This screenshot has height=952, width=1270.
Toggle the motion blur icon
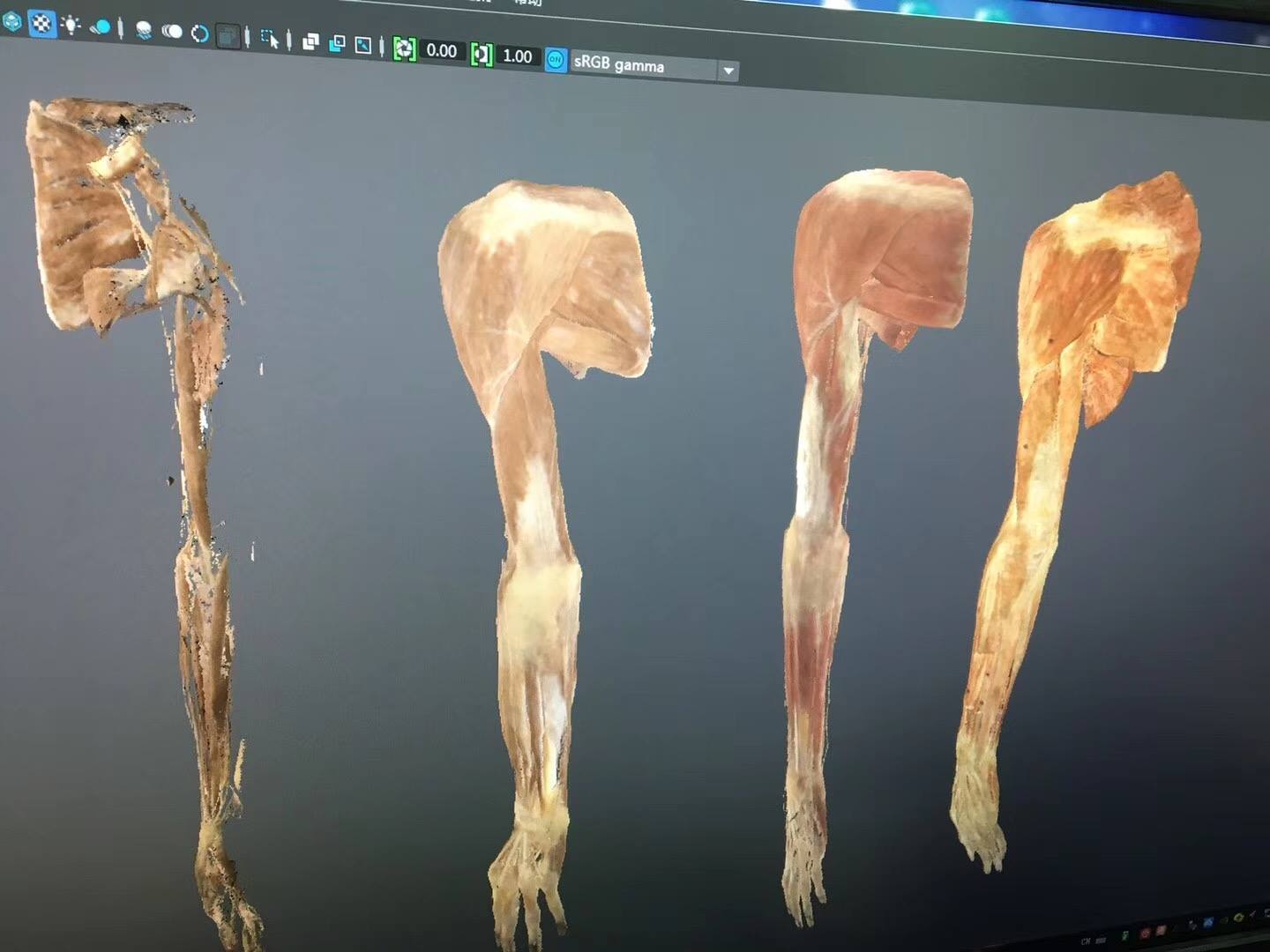click(172, 33)
